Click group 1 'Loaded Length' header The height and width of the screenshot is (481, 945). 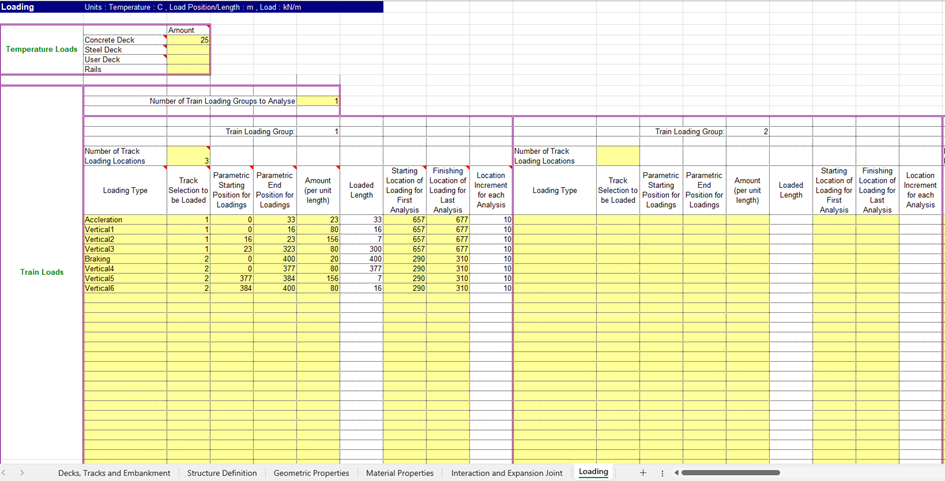pos(361,190)
